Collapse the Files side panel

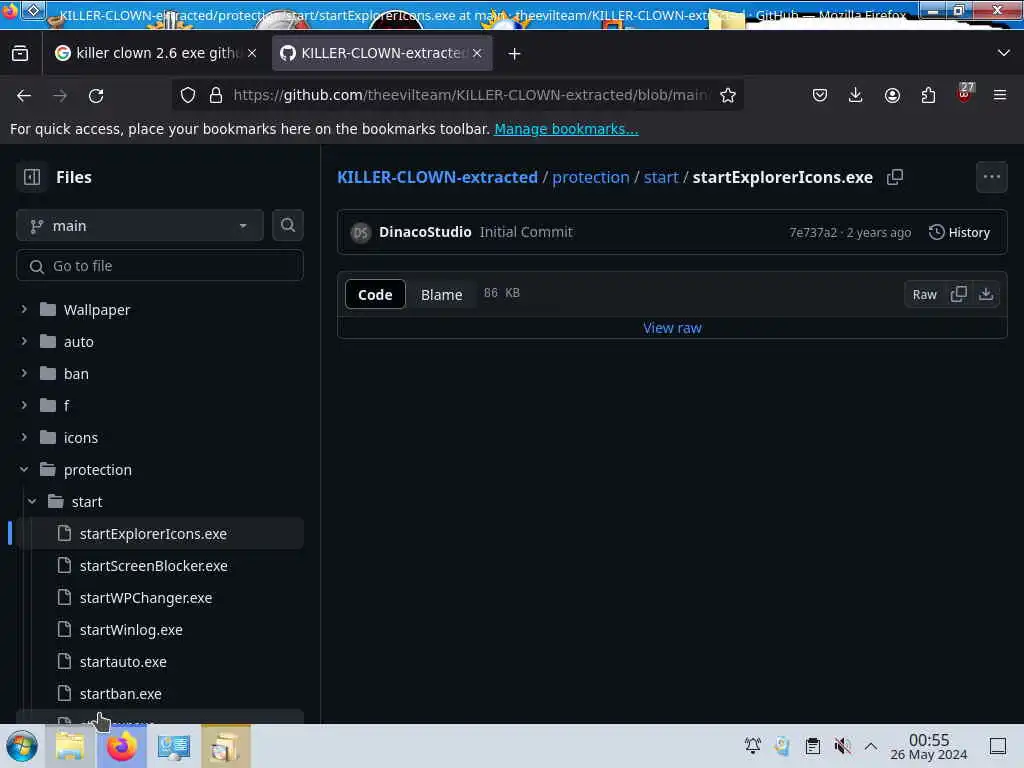(x=32, y=177)
